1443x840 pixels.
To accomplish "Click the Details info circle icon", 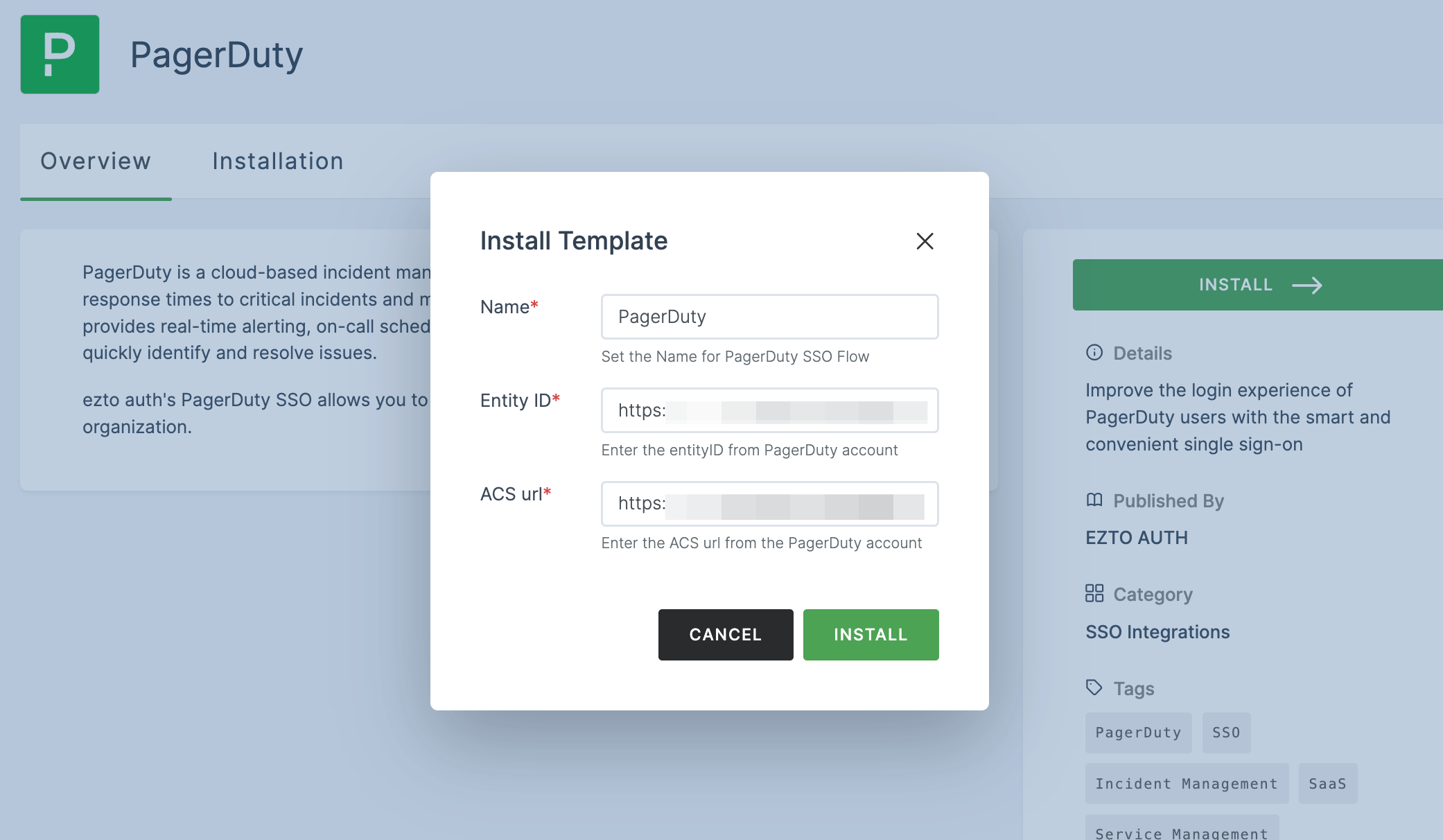I will [1094, 353].
